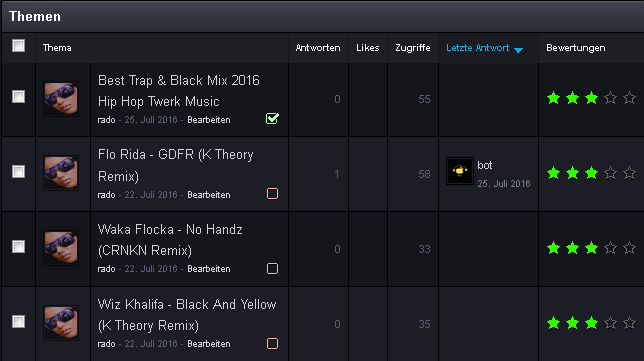644x361 pixels.
Task: Click rado's avatar on Best Trap thread
Action: [61, 99]
